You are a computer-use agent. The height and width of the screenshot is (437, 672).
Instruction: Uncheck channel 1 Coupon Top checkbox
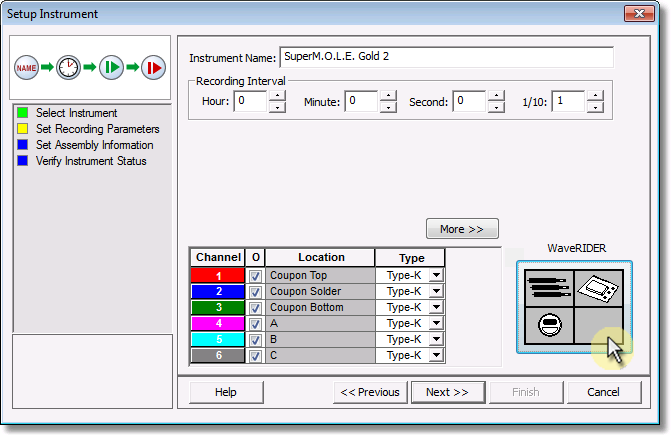[x=255, y=276]
